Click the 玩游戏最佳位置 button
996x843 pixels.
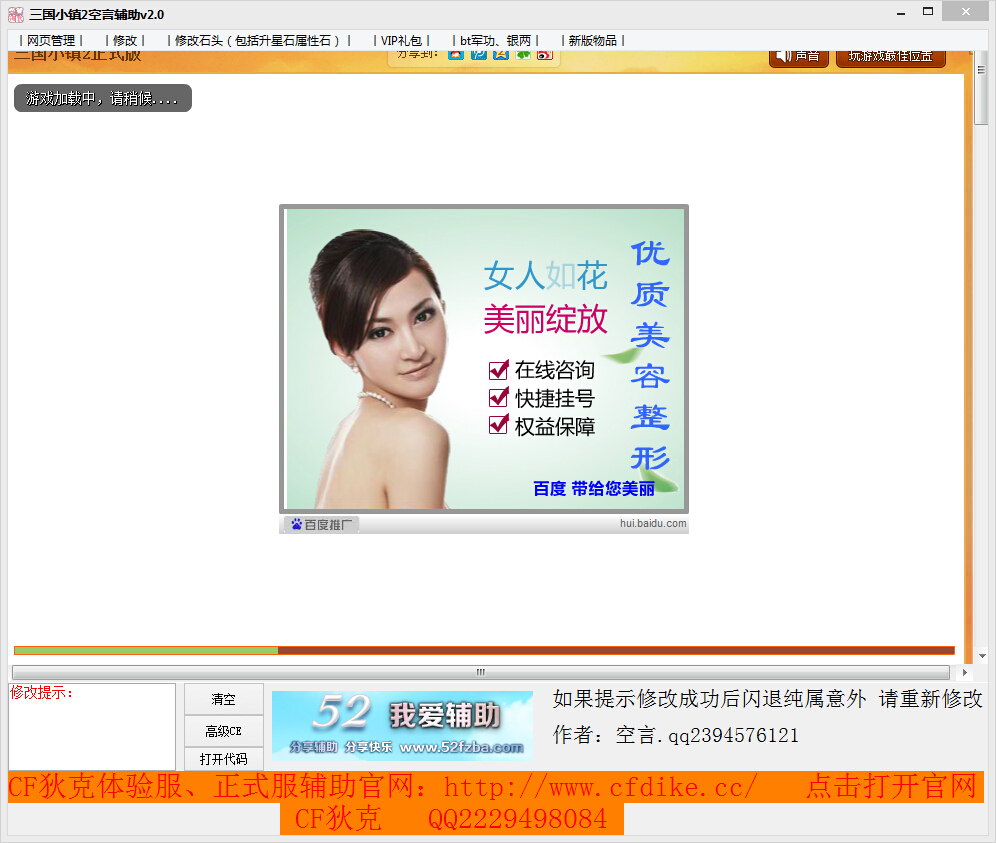[x=891, y=57]
